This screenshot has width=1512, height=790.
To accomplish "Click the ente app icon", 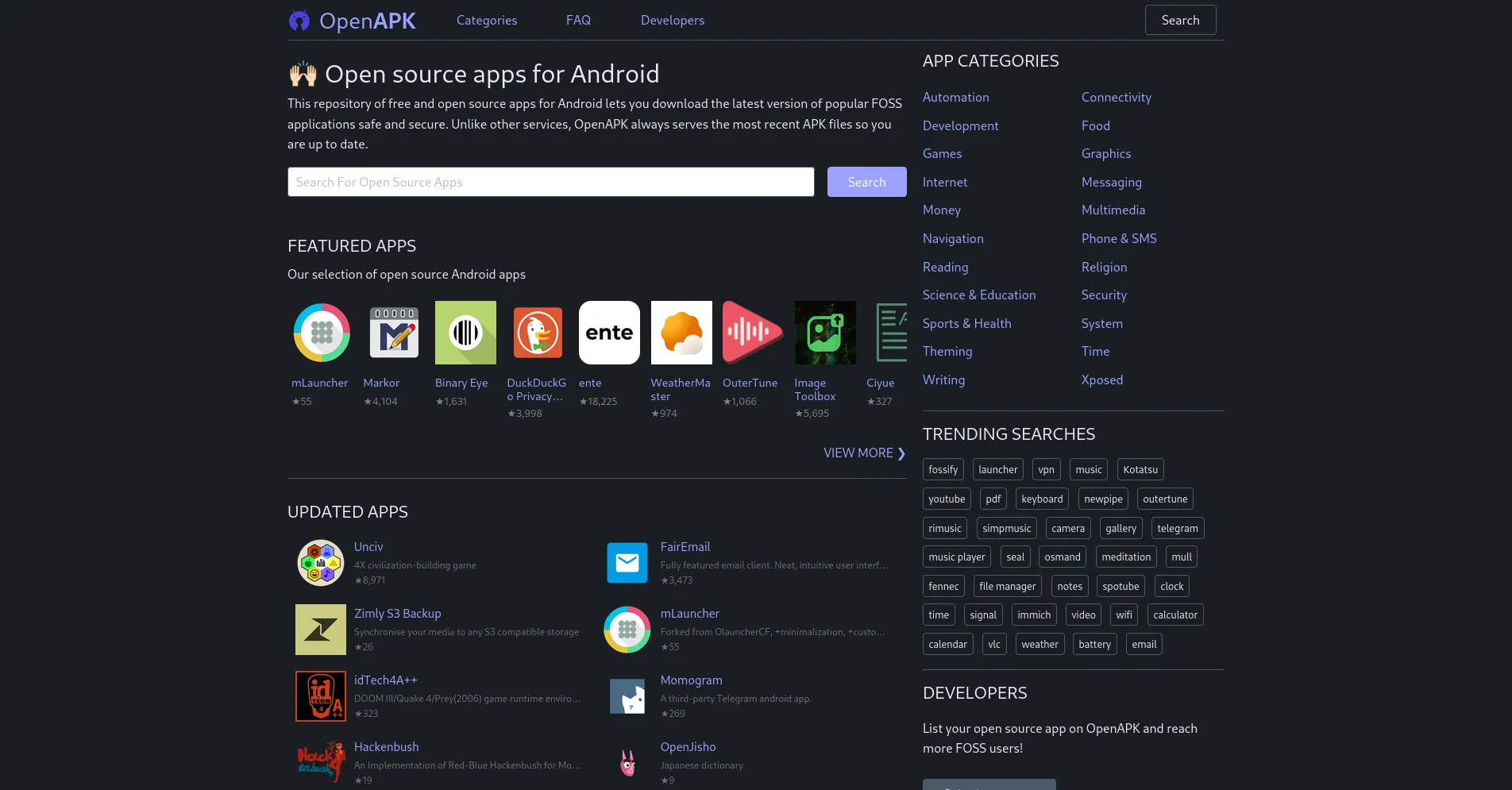I will pos(608,333).
